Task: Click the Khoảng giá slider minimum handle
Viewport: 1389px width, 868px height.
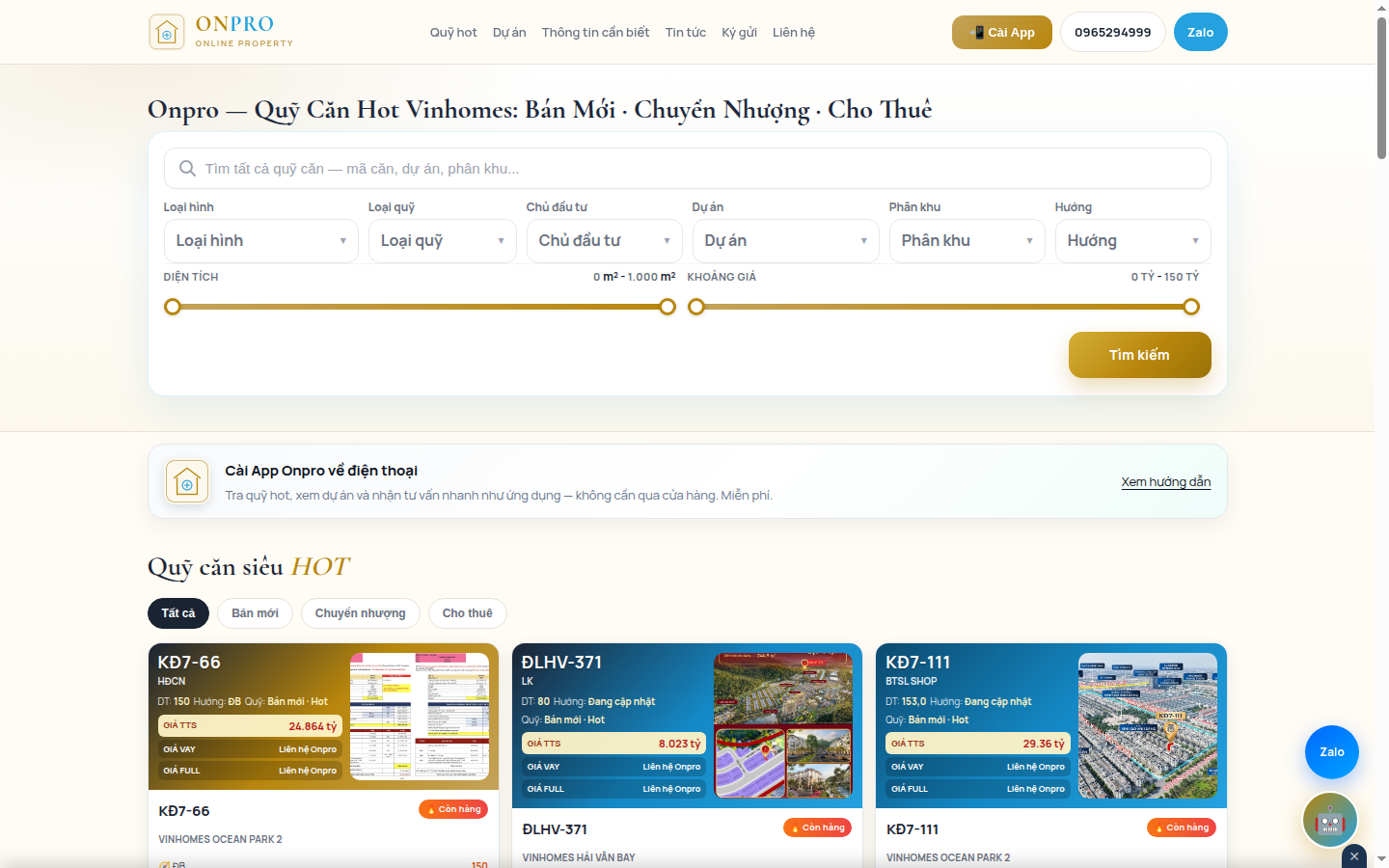Action: (696, 307)
